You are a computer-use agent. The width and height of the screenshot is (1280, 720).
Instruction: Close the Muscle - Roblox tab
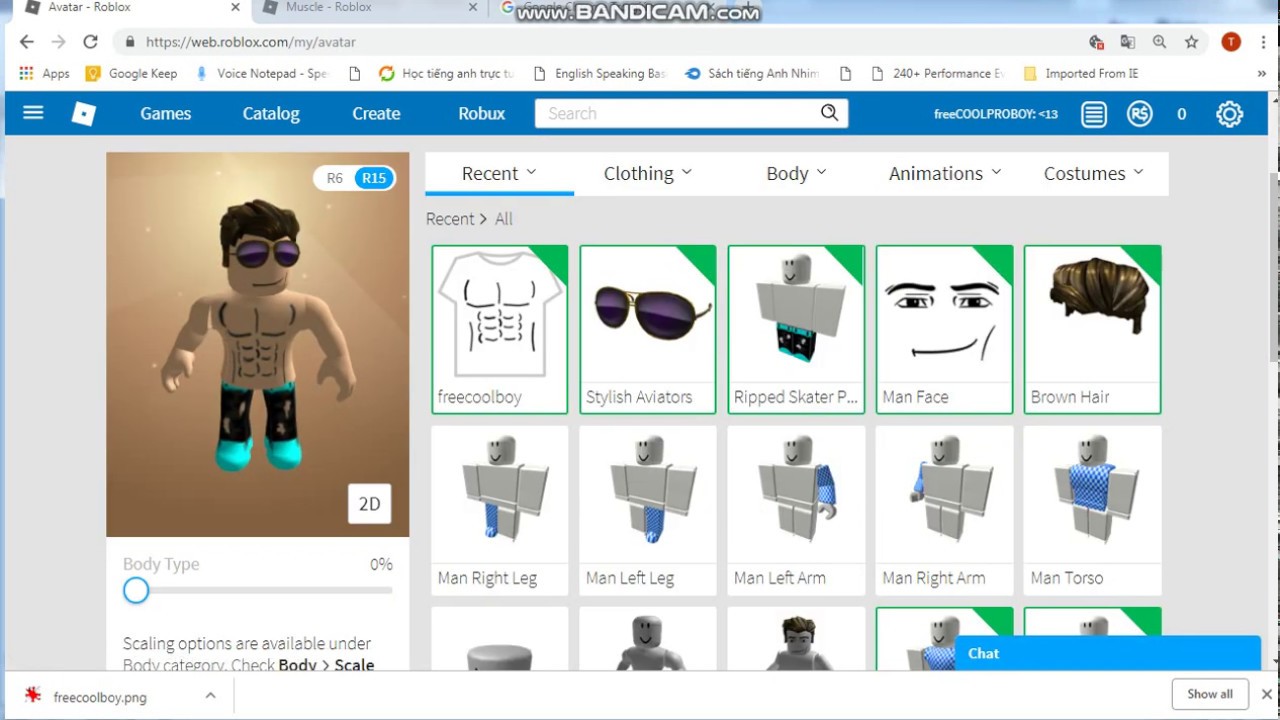473,8
